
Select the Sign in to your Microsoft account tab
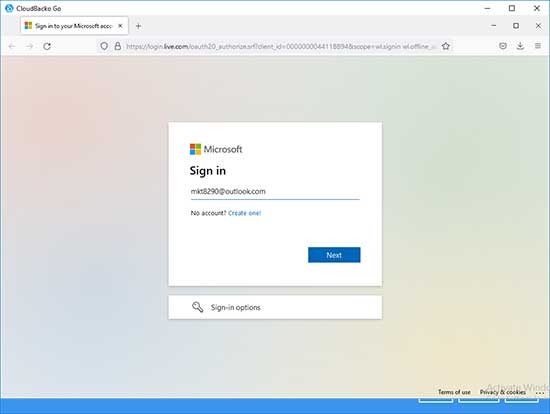74,26
